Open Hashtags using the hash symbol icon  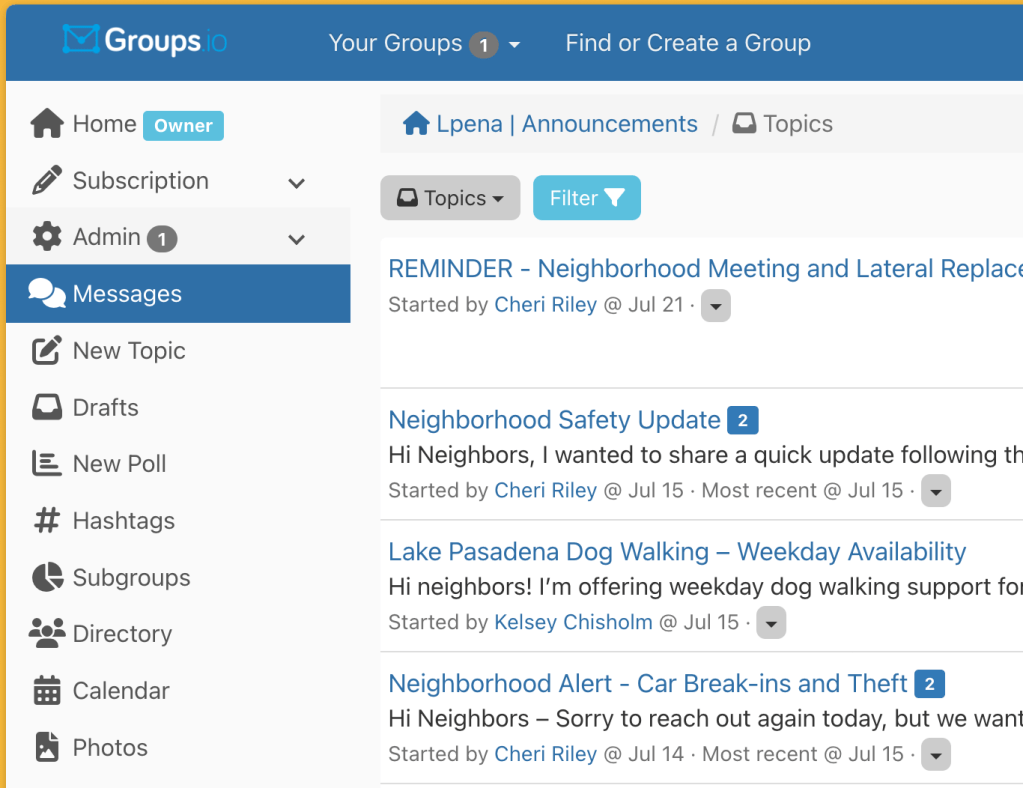[x=47, y=521]
